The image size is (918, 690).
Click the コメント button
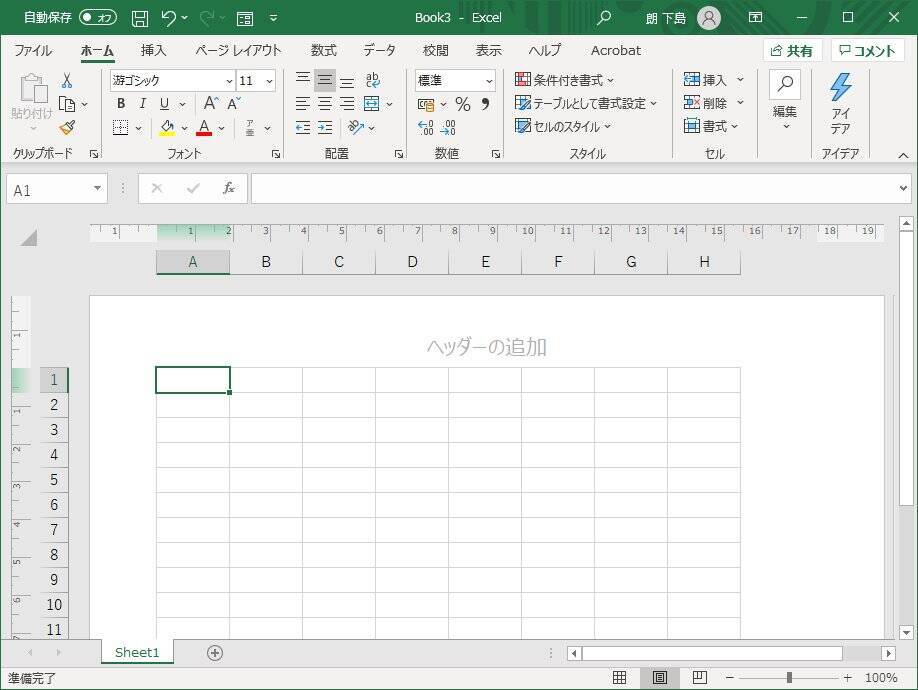click(867, 51)
